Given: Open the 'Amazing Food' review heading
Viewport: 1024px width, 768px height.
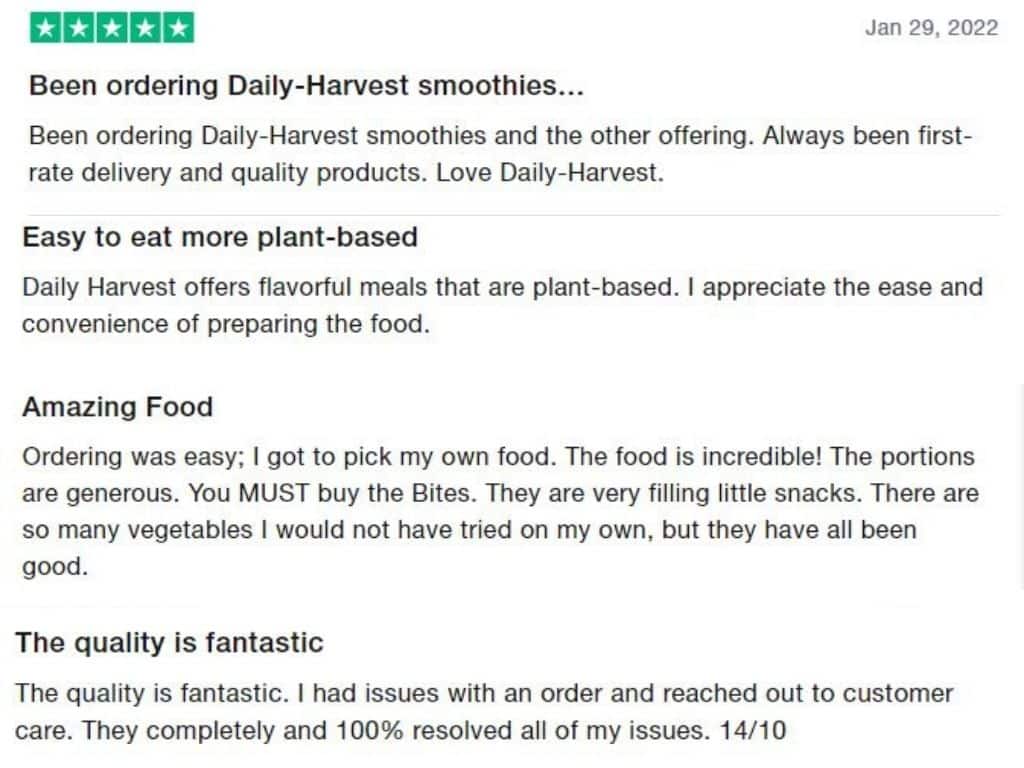Looking at the screenshot, I should [118, 407].
